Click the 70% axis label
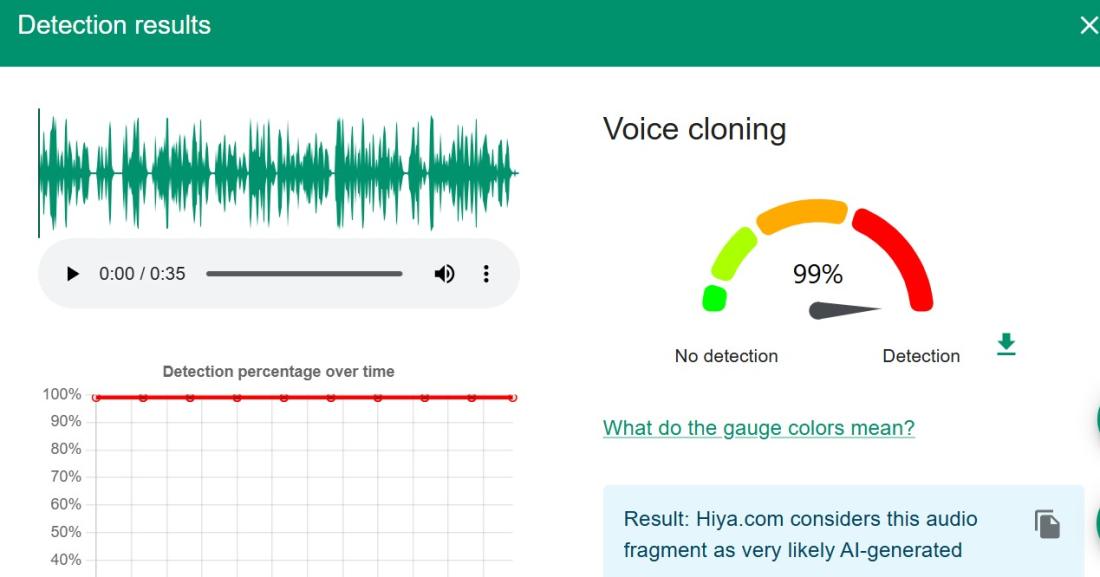This screenshot has width=1100, height=577. coord(65,477)
